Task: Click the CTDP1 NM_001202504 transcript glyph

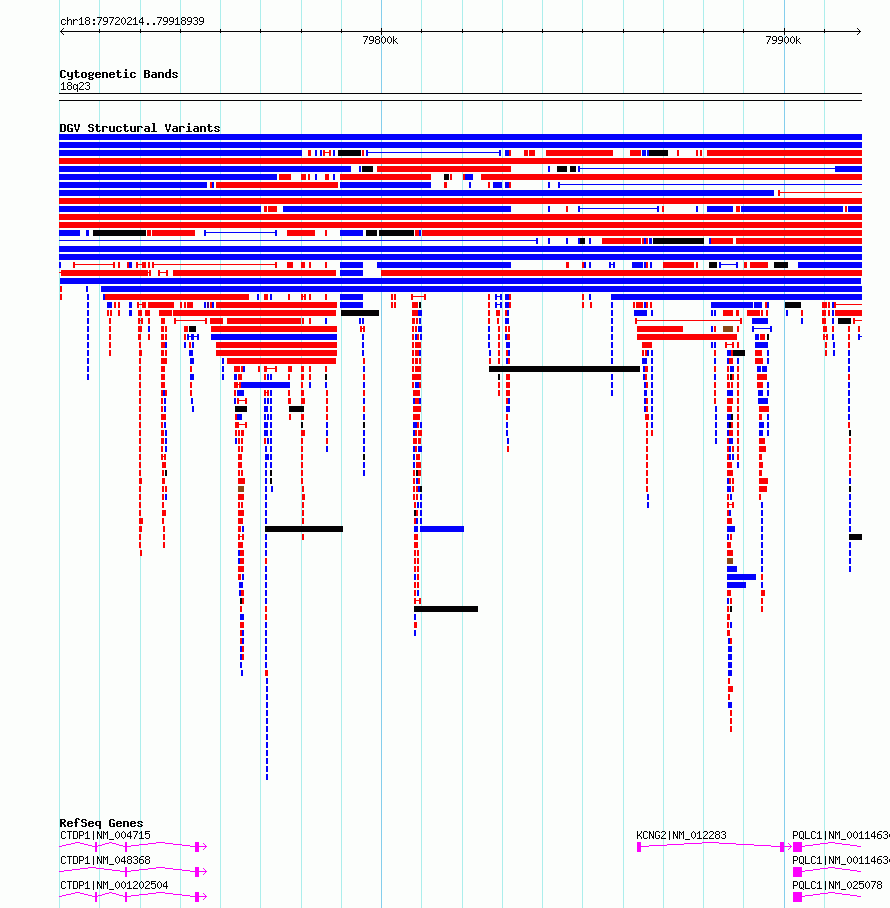Action: coord(133,896)
